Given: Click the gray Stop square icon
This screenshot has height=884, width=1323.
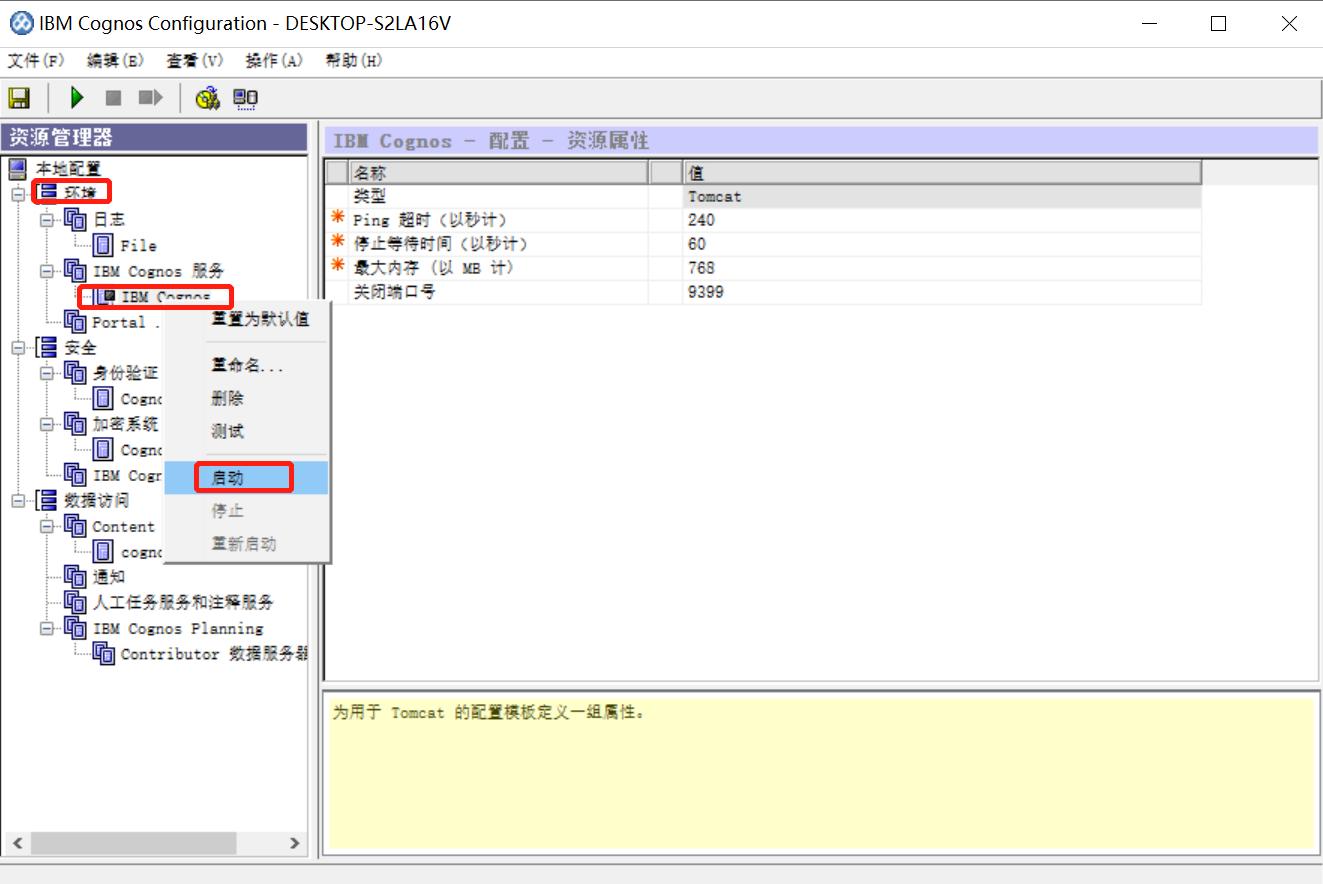Looking at the screenshot, I should [113, 98].
